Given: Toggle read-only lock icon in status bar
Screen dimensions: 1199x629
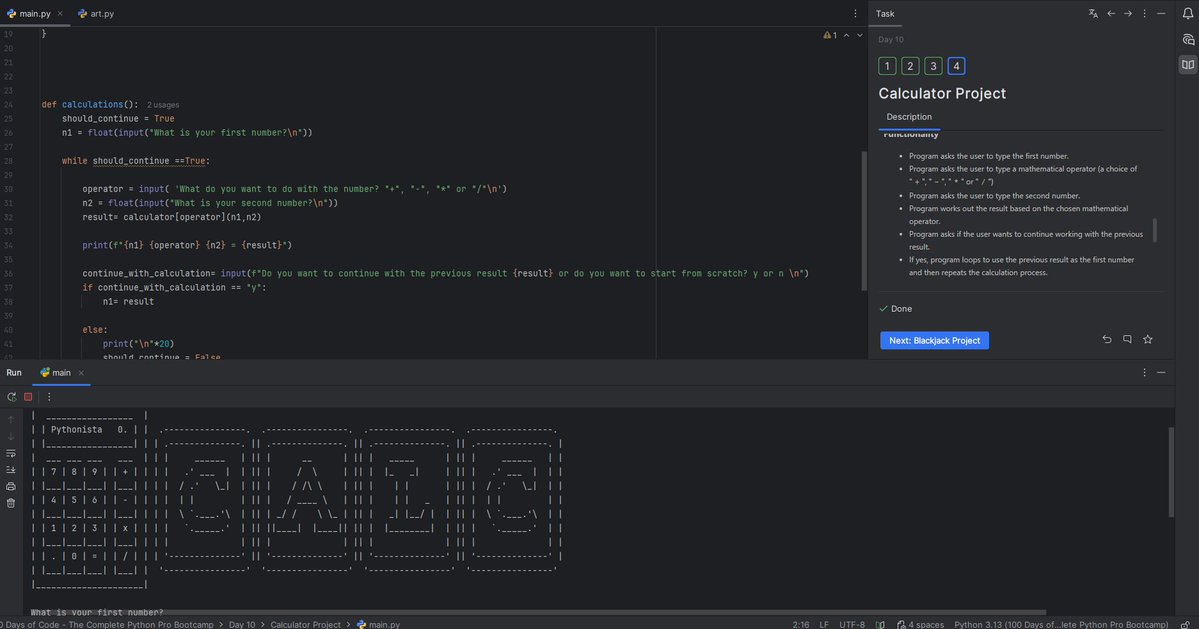Looking at the screenshot, I should coord(1185,624).
